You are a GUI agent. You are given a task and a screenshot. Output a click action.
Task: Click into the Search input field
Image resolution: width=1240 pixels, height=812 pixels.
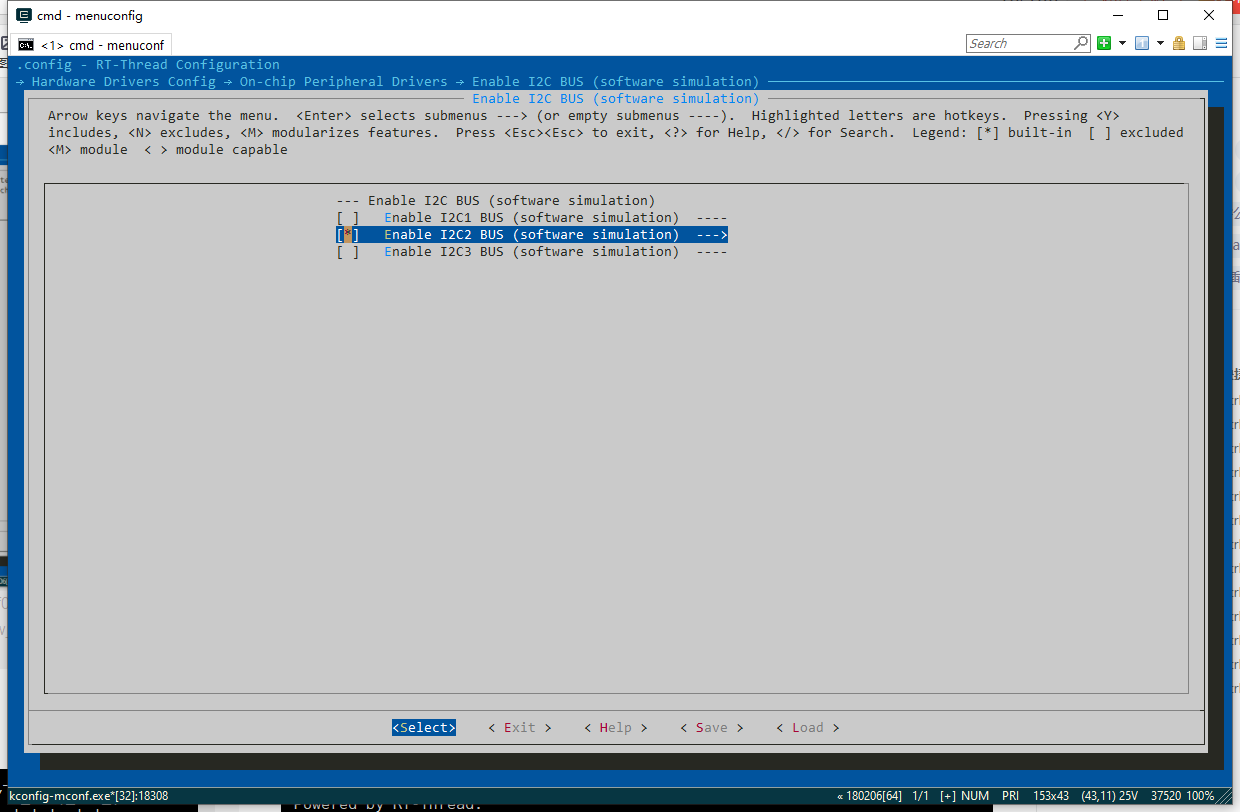[x=1020, y=43]
